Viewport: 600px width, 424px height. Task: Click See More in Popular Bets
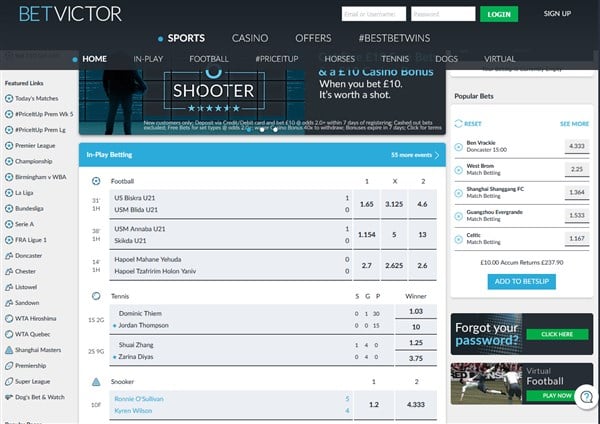574,124
